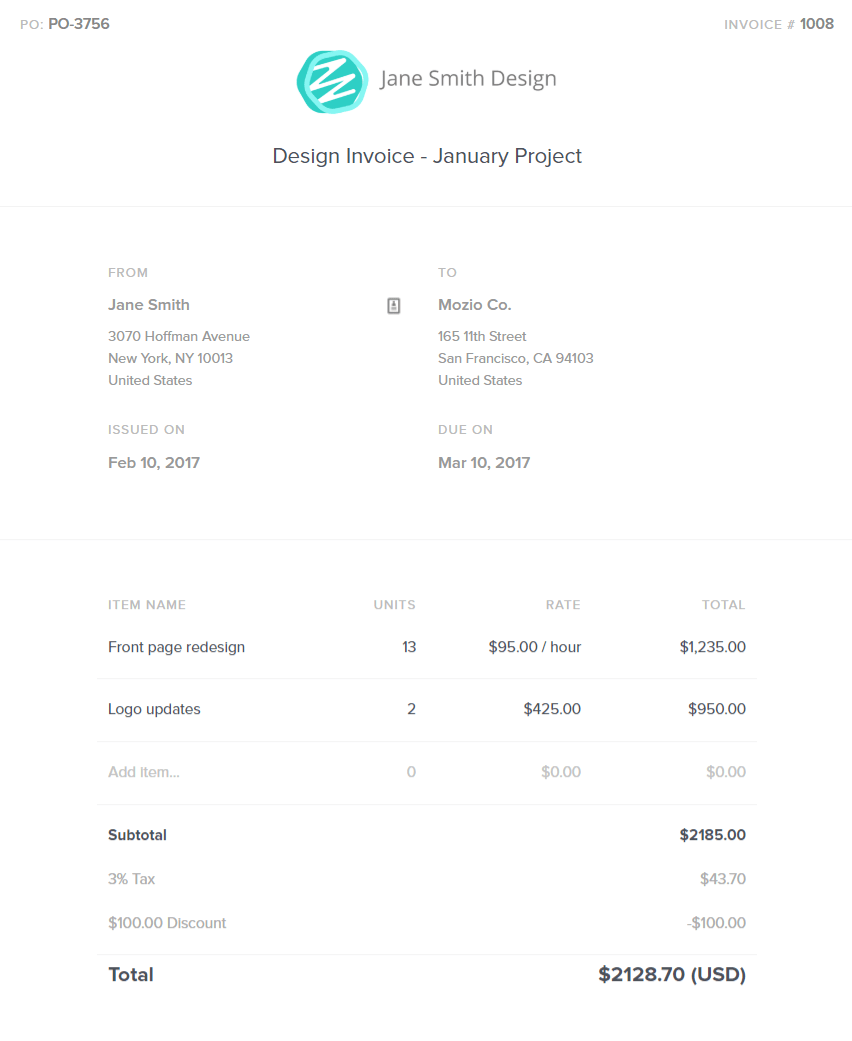Click the contact card icon beside Jane Smith
Viewport: 852px width, 1041px height.
tap(394, 306)
